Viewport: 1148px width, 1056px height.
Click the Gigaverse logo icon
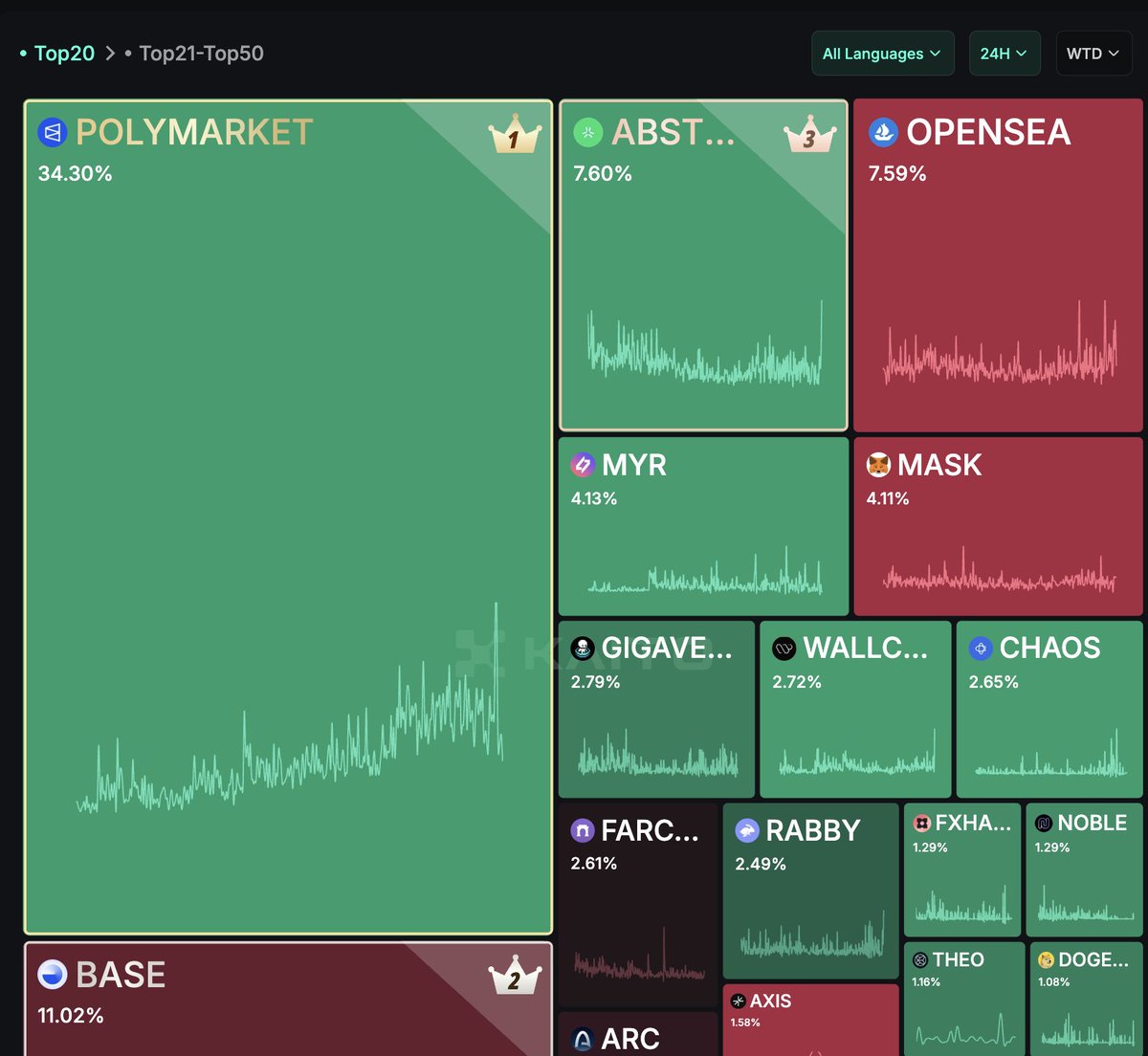[583, 649]
